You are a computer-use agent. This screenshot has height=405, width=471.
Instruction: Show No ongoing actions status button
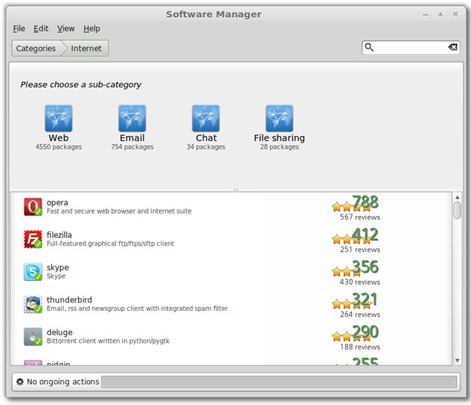pos(58,382)
